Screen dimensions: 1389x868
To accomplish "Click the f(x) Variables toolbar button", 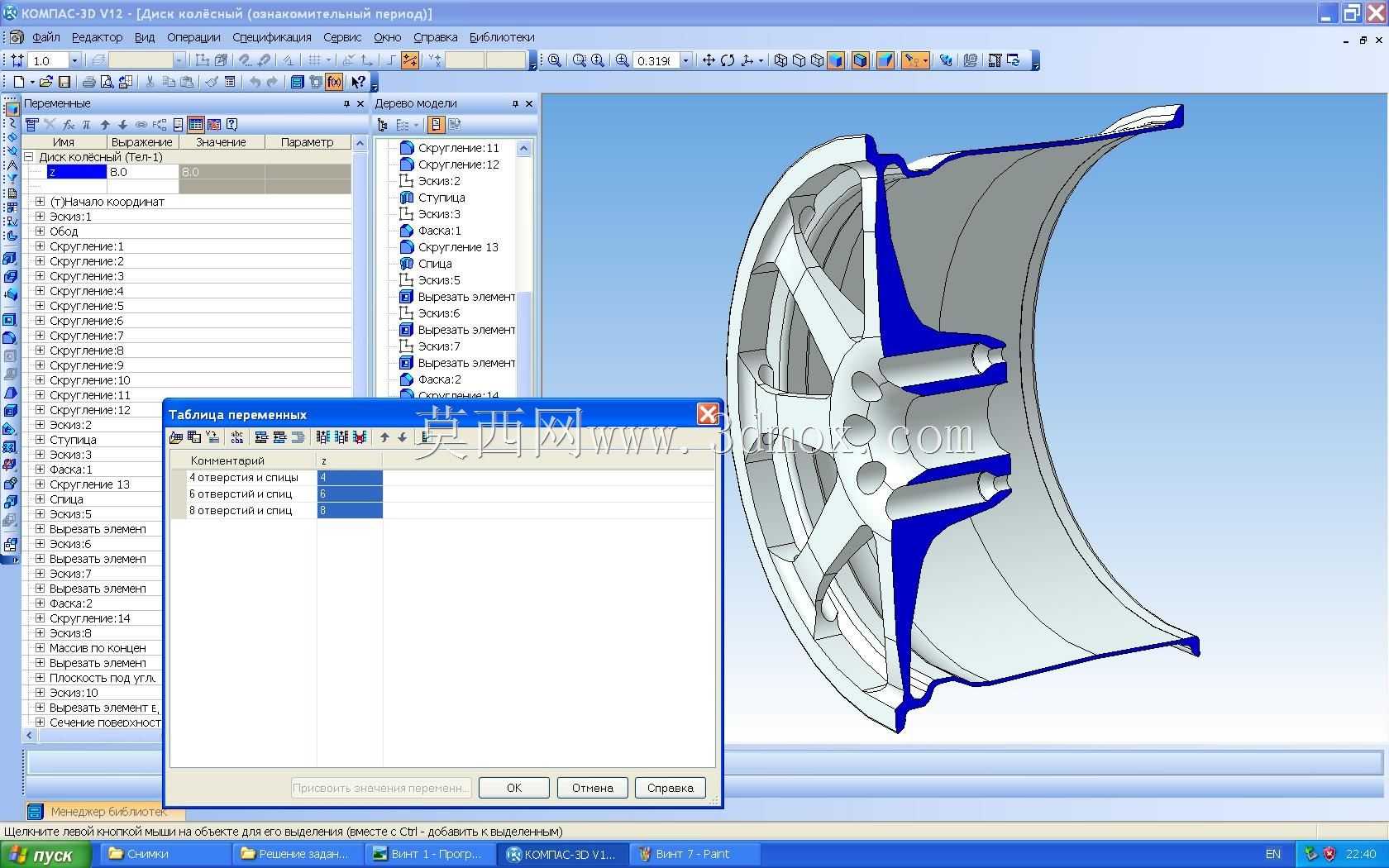I will coord(334,82).
